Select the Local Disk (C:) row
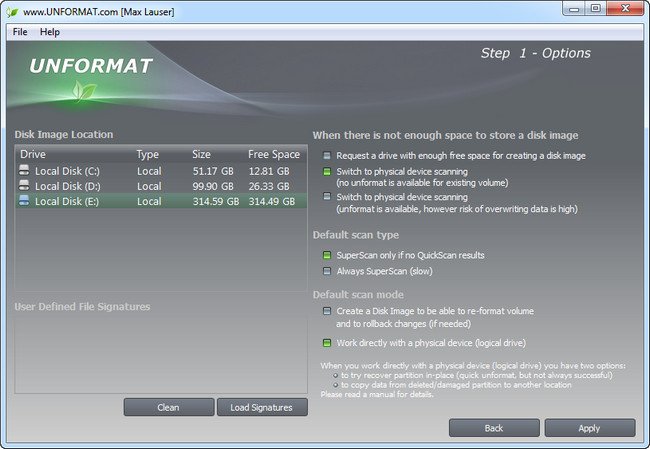Image resolution: width=650 pixels, height=449 pixels. point(161,171)
